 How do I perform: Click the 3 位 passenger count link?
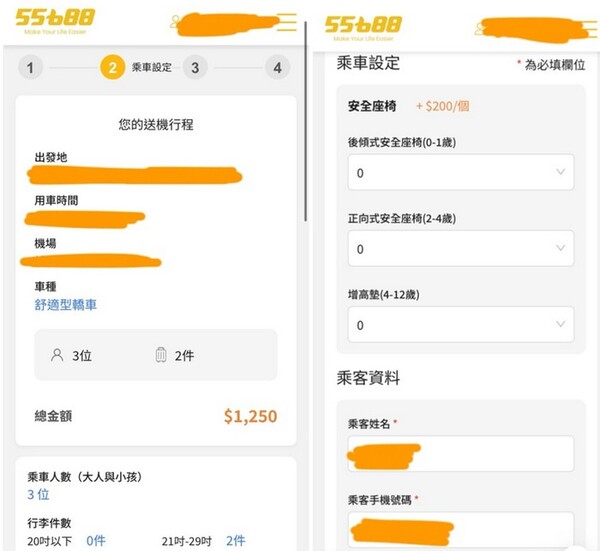[38, 494]
